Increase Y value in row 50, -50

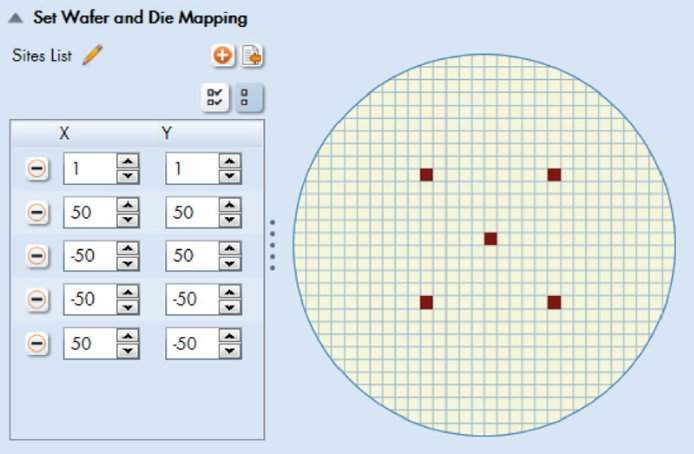point(230,335)
